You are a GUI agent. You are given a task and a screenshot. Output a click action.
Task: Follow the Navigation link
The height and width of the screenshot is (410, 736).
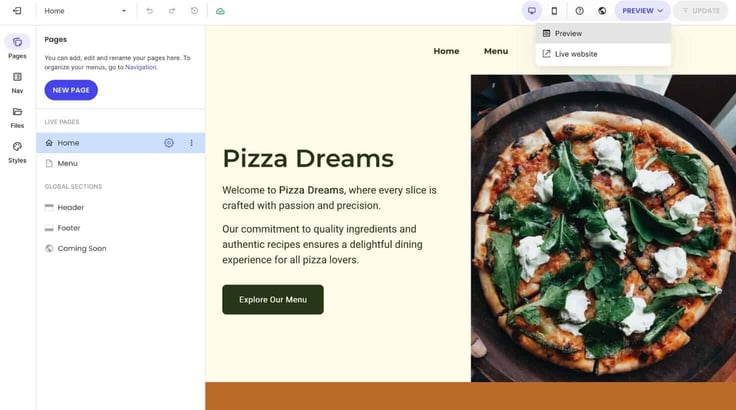pyautogui.click(x=140, y=67)
